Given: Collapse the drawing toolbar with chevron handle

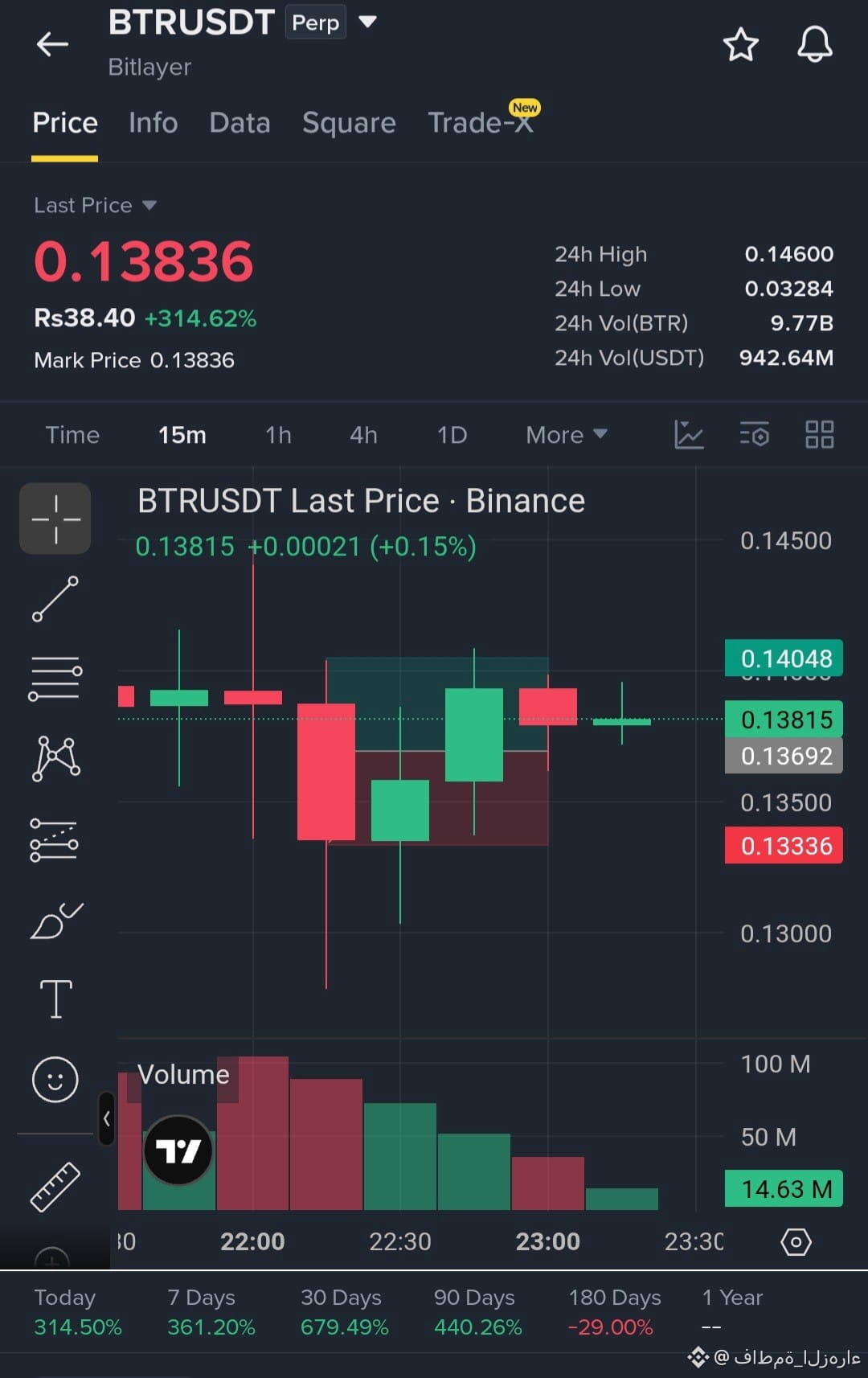Looking at the screenshot, I should (x=107, y=1118).
